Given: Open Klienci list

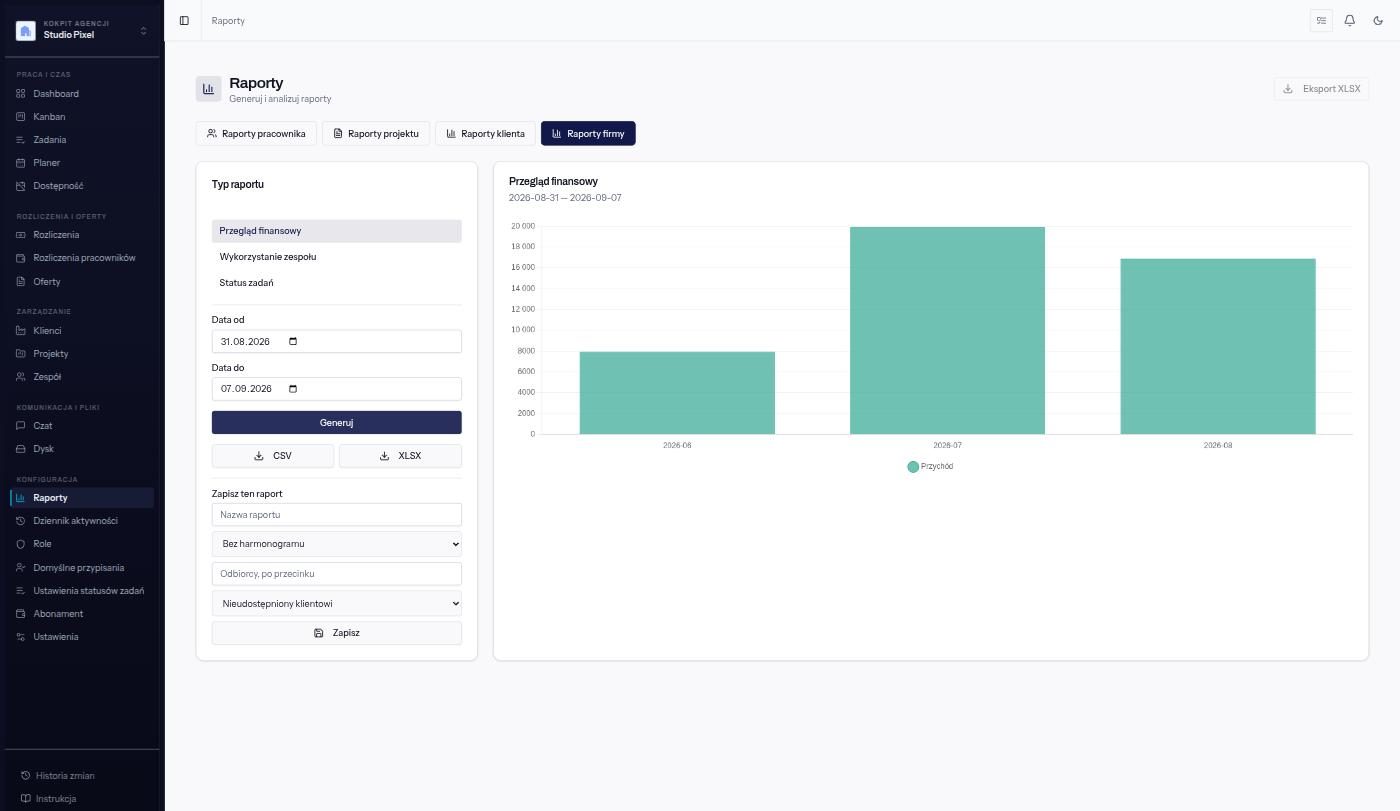Looking at the screenshot, I should tap(82, 331).
